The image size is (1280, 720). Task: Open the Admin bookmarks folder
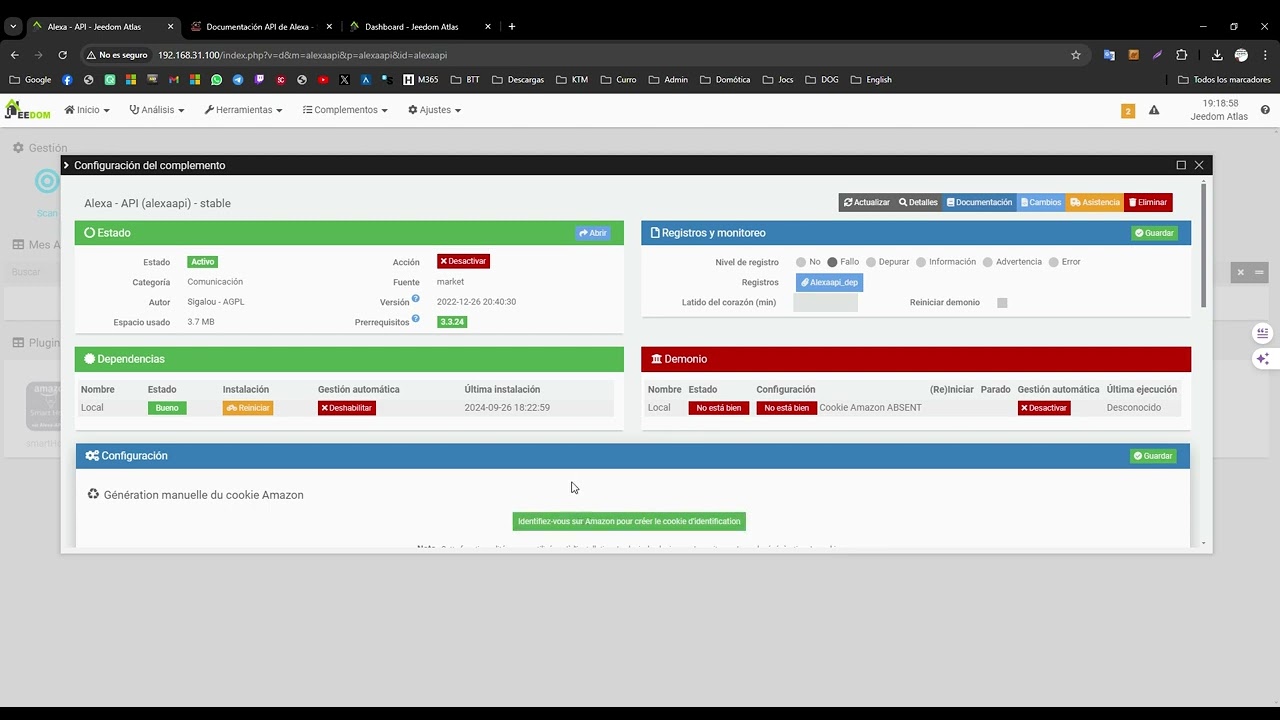point(668,80)
